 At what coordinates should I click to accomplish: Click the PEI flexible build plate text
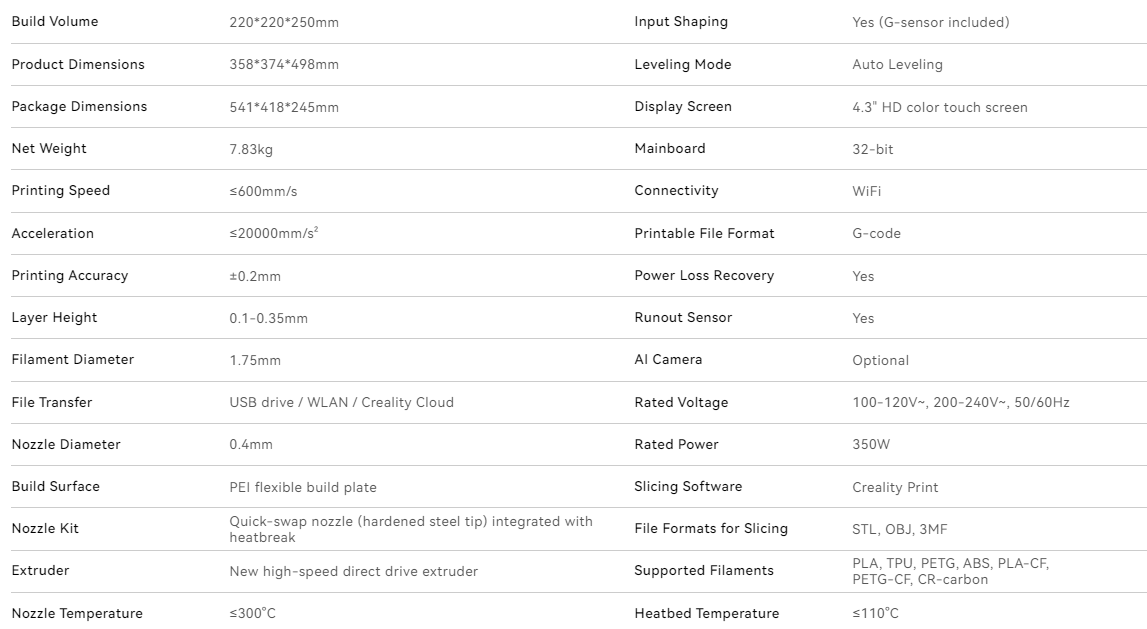(303, 487)
